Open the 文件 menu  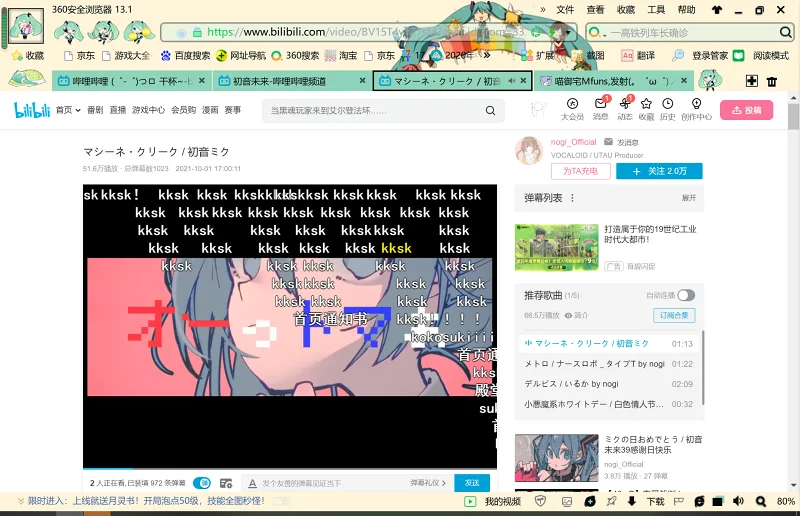coord(565,10)
